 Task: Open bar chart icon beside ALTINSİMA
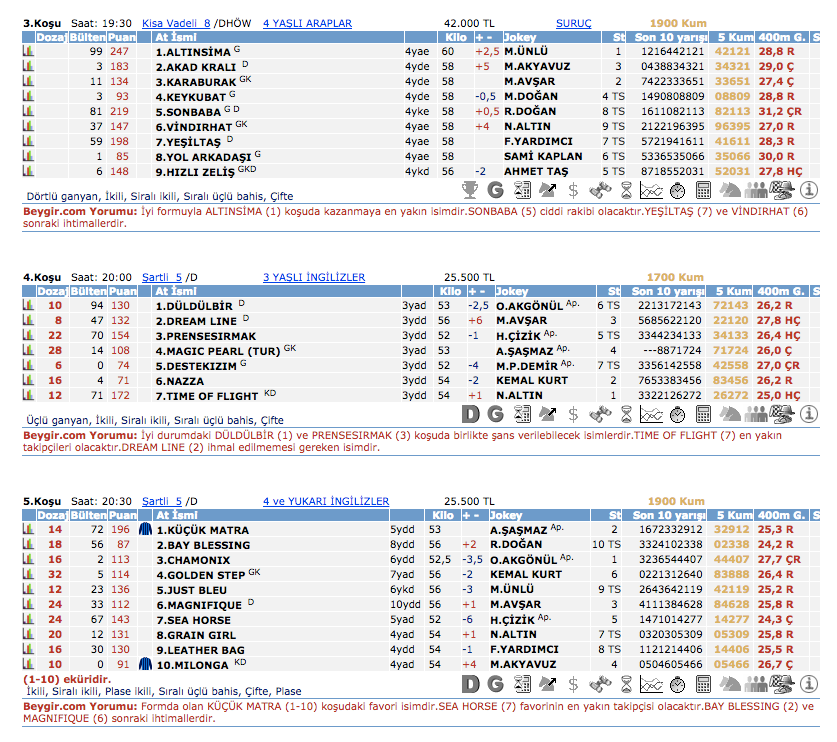(28, 51)
